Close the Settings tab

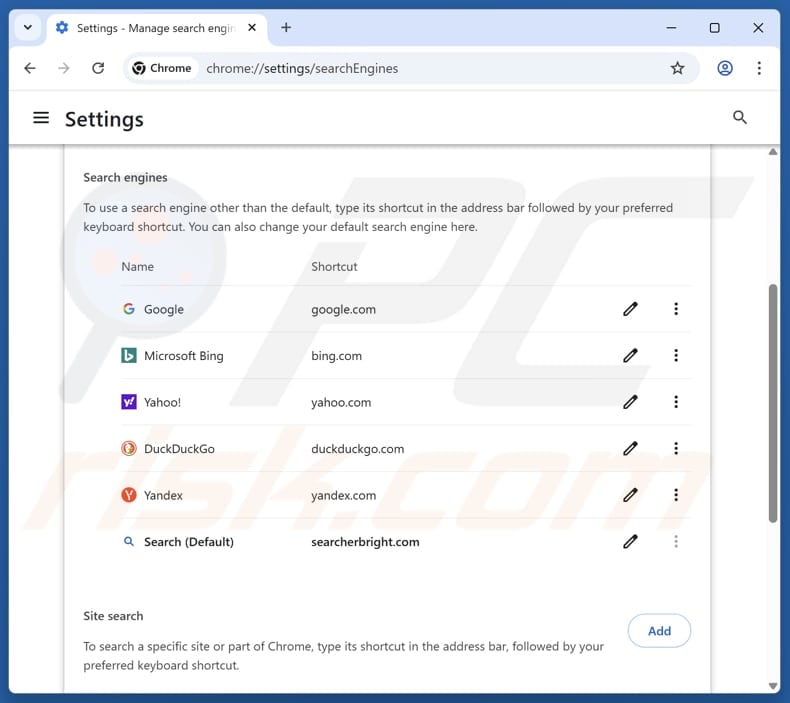[252, 27]
